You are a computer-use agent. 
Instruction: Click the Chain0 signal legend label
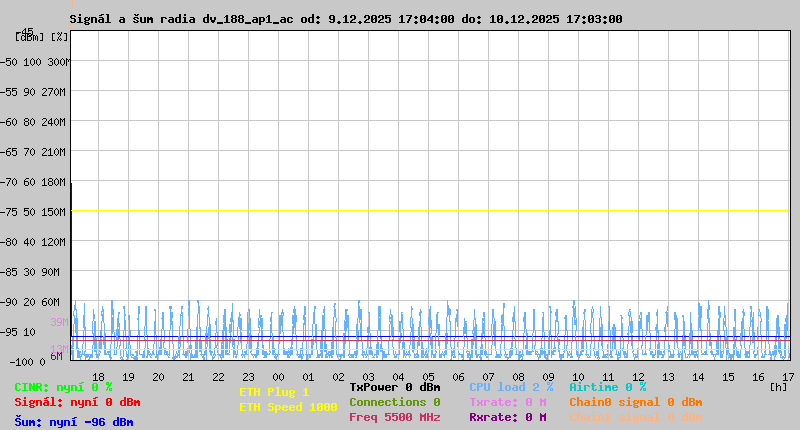635,402
